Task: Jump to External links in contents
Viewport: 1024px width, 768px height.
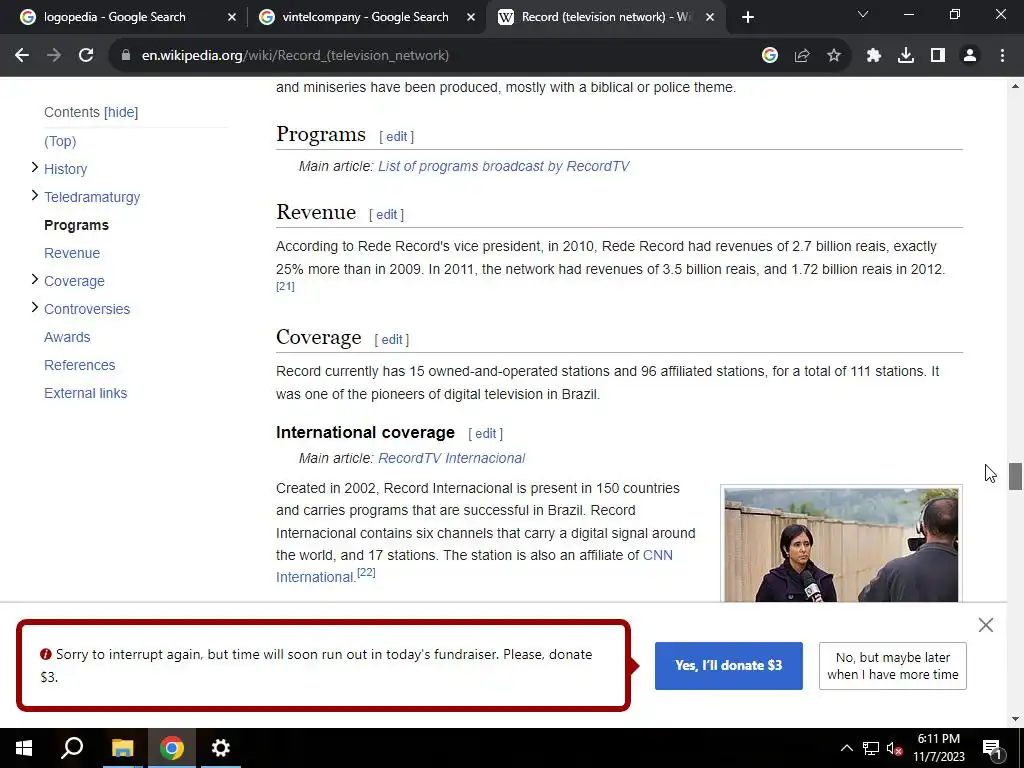Action: pyautogui.click(x=86, y=394)
